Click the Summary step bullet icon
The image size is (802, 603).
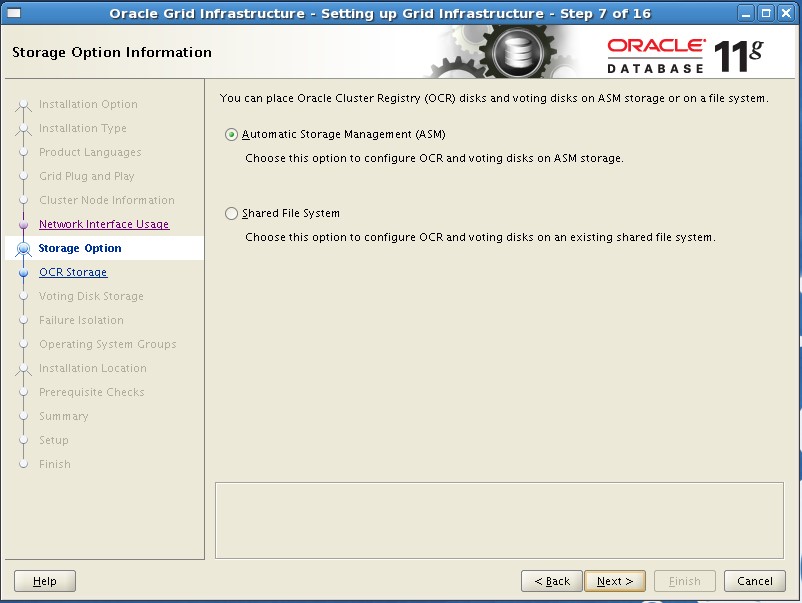coord(24,416)
